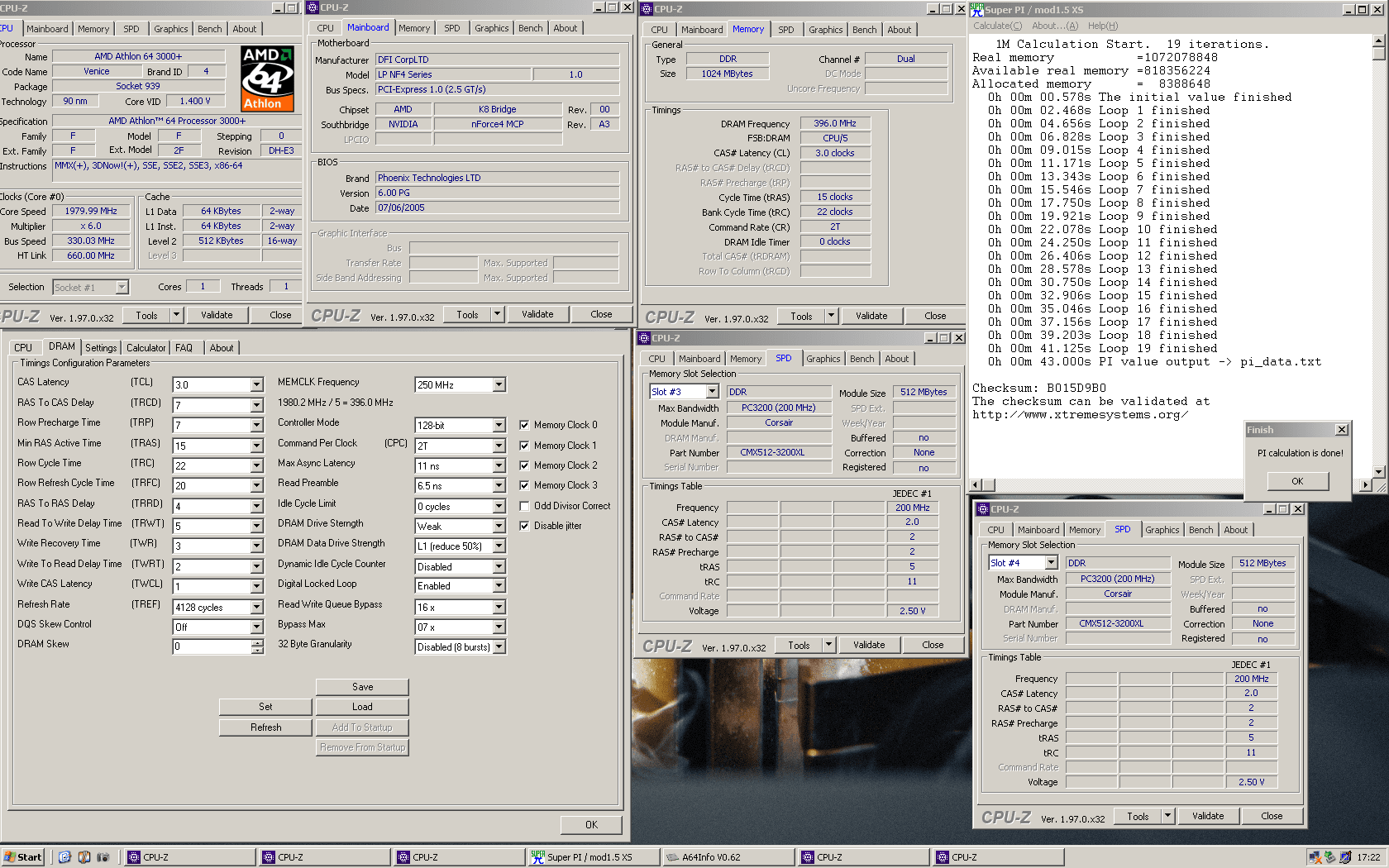Click the safely remove hardware tray icon
The image size is (1389, 868).
(1329, 857)
